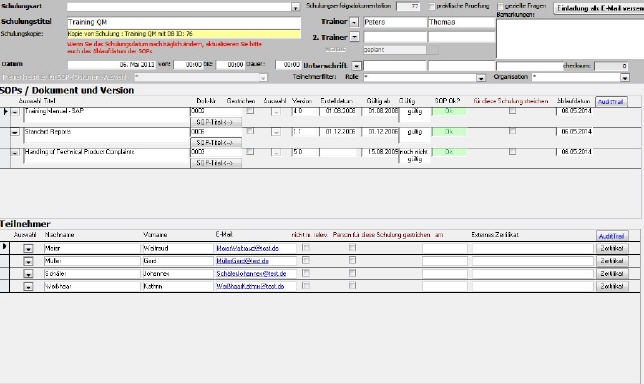Click the Datum field showing 06. Mai 2013
Image resolution: width=644 pixels, height=384 pixels.
112,64
